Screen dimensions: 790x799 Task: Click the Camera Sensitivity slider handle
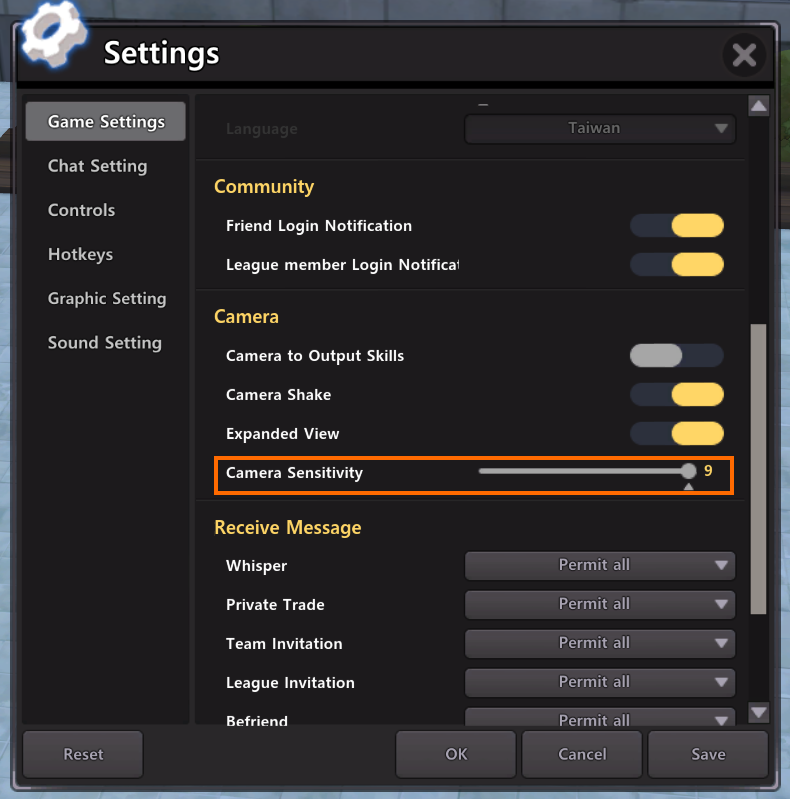point(688,471)
